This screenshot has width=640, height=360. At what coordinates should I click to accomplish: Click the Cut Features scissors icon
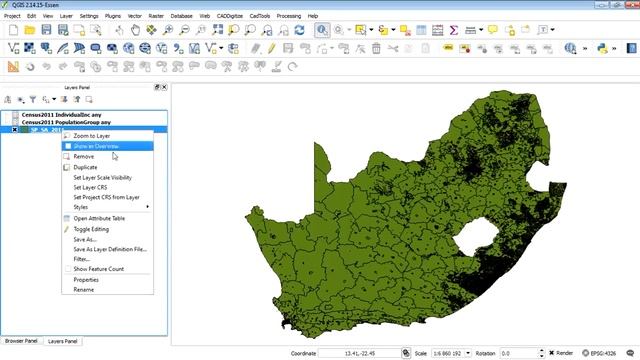[393, 48]
